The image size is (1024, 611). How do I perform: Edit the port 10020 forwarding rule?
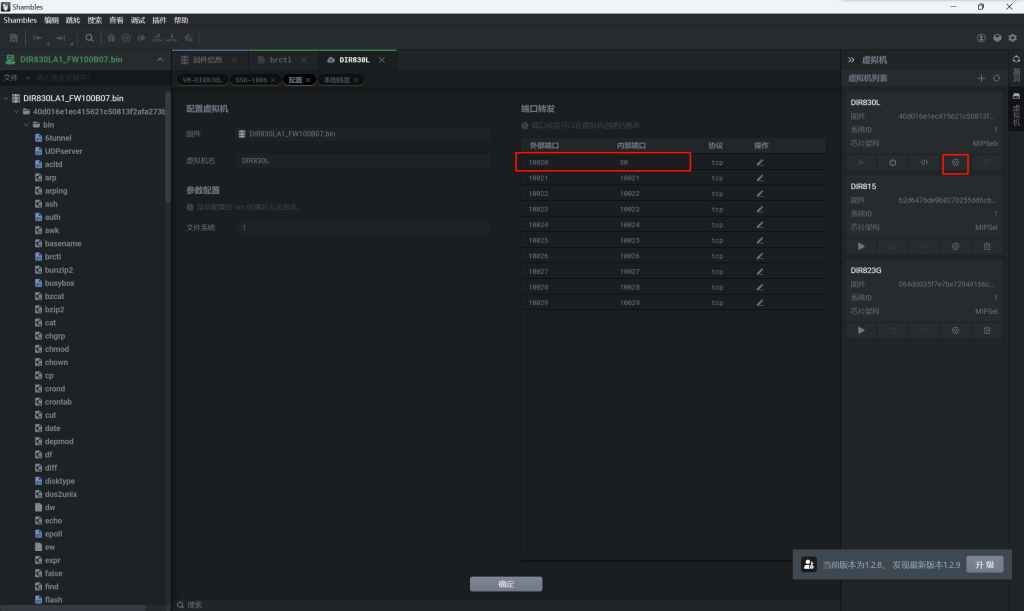(759, 162)
